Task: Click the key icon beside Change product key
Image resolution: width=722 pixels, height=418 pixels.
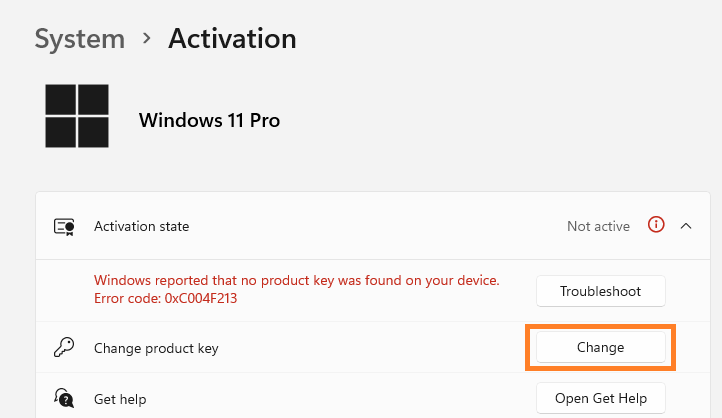Action: pos(64,348)
